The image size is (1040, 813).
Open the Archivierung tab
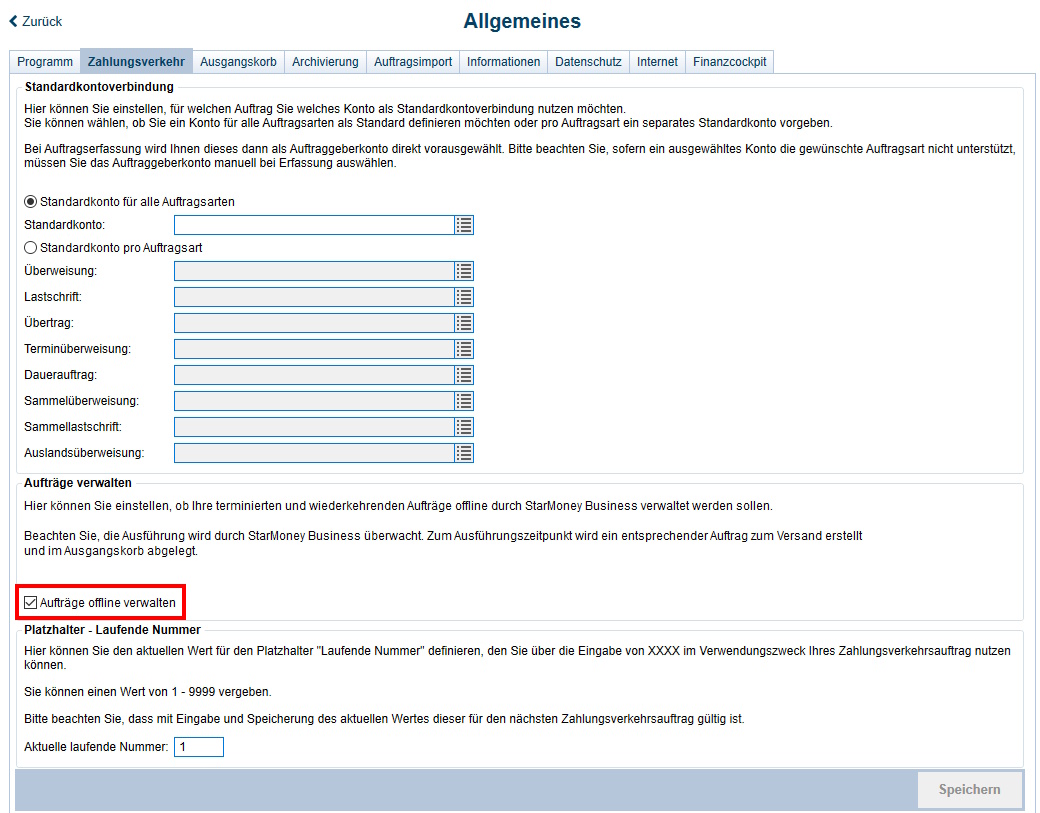point(325,62)
